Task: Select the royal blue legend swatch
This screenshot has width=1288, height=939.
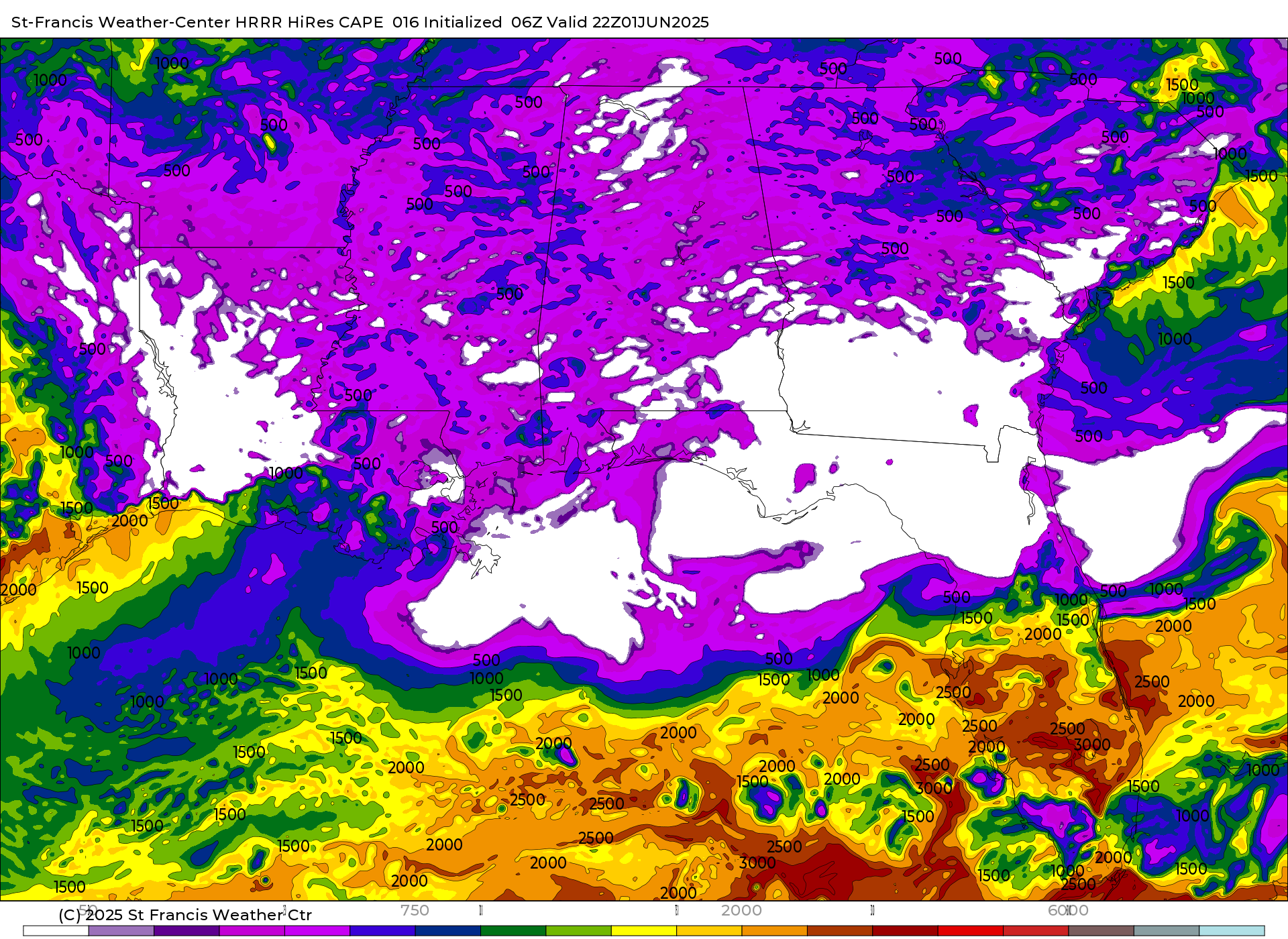Action: click(383, 931)
